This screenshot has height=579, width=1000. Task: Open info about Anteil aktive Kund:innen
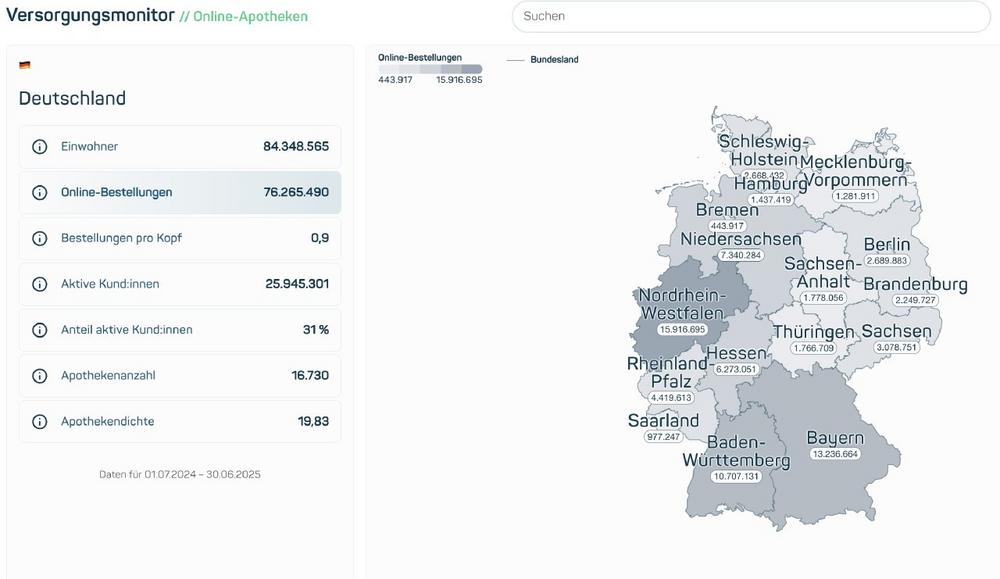[39, 329]
